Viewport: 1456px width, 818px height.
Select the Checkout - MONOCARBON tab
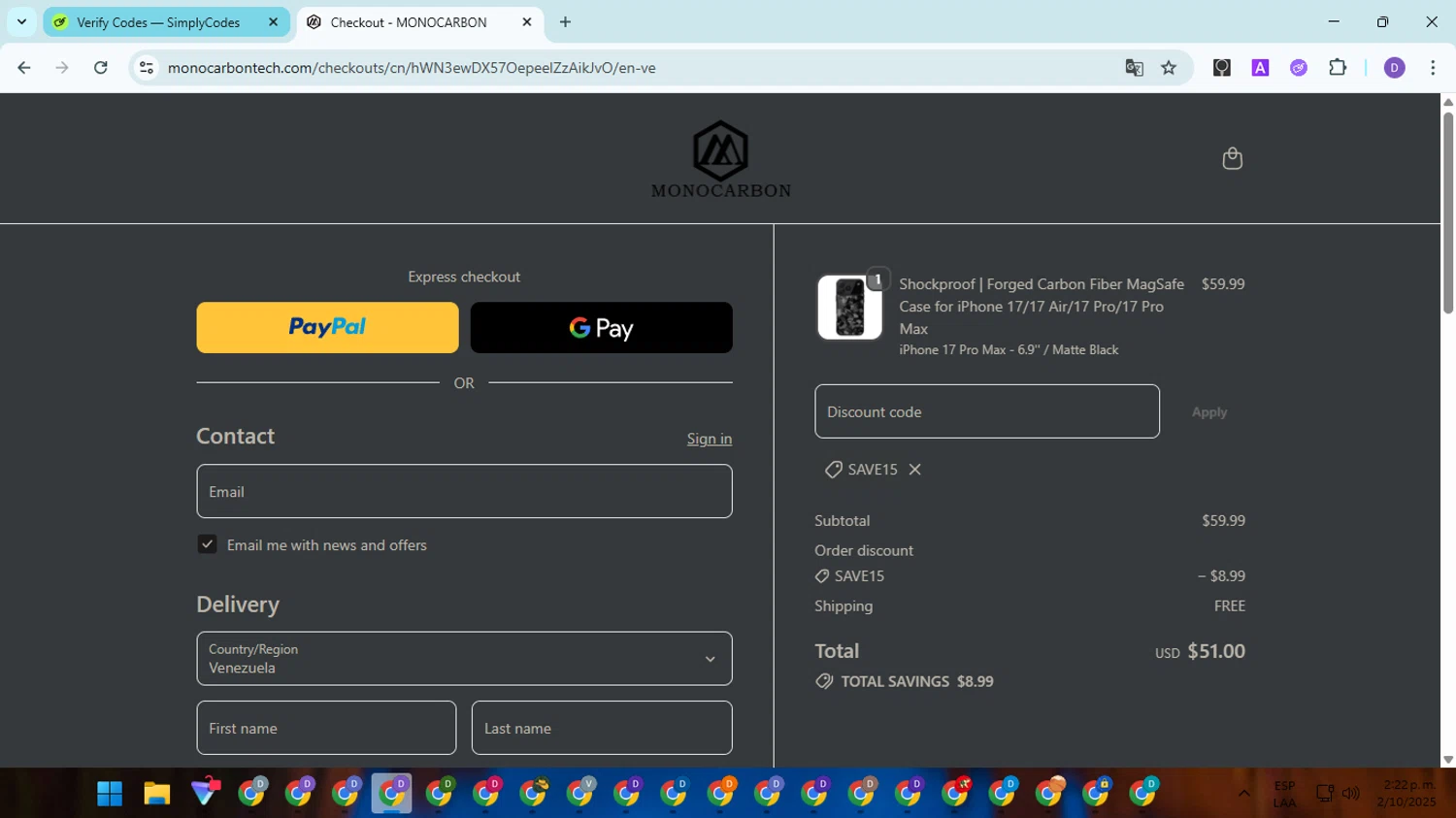click(419, 22)
